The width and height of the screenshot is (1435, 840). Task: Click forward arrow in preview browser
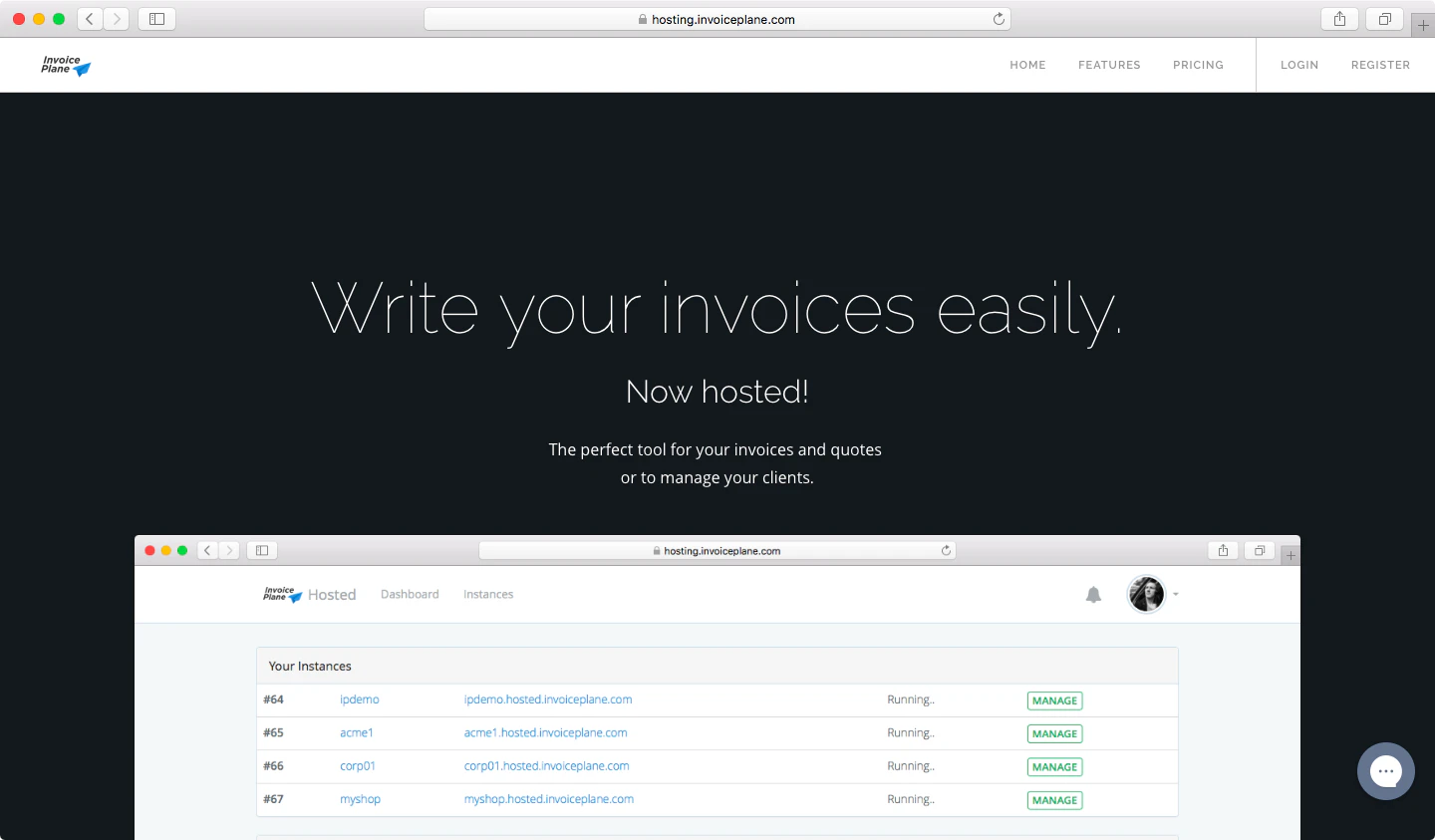coord(229,550)
